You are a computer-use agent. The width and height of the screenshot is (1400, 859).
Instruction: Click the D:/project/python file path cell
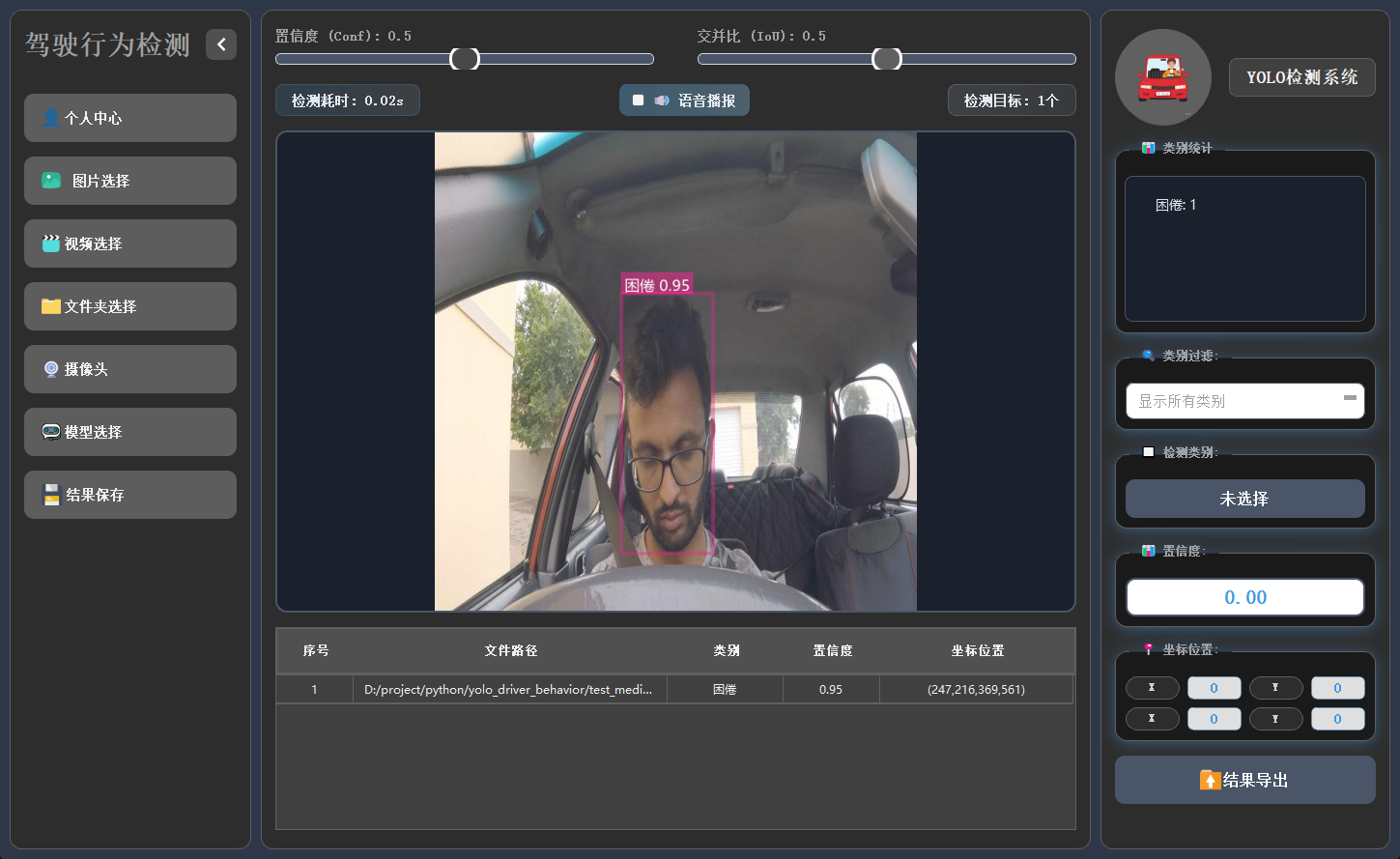(510, 690)
